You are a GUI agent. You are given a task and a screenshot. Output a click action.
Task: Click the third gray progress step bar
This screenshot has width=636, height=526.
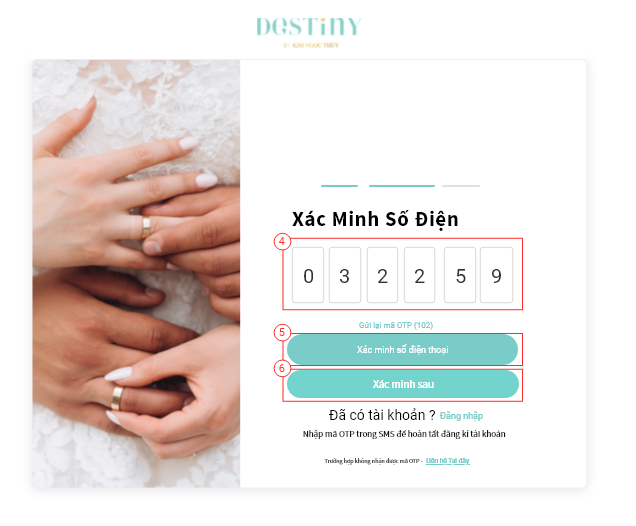461,186
